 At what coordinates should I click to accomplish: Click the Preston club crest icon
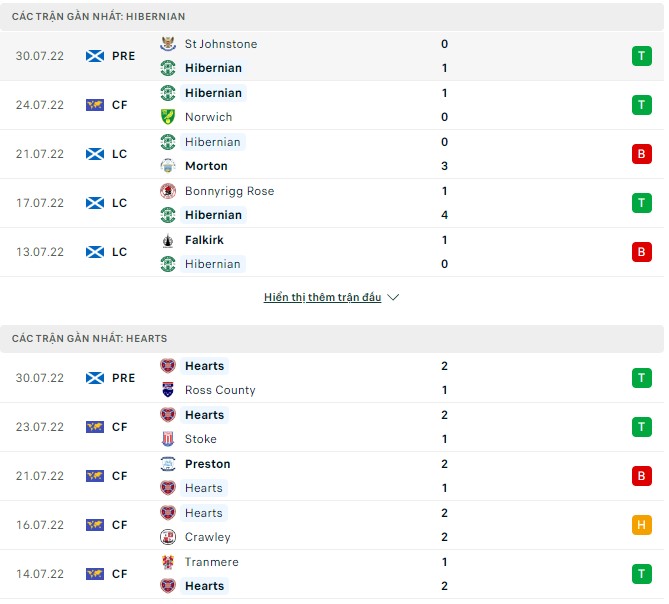(168, 464)
